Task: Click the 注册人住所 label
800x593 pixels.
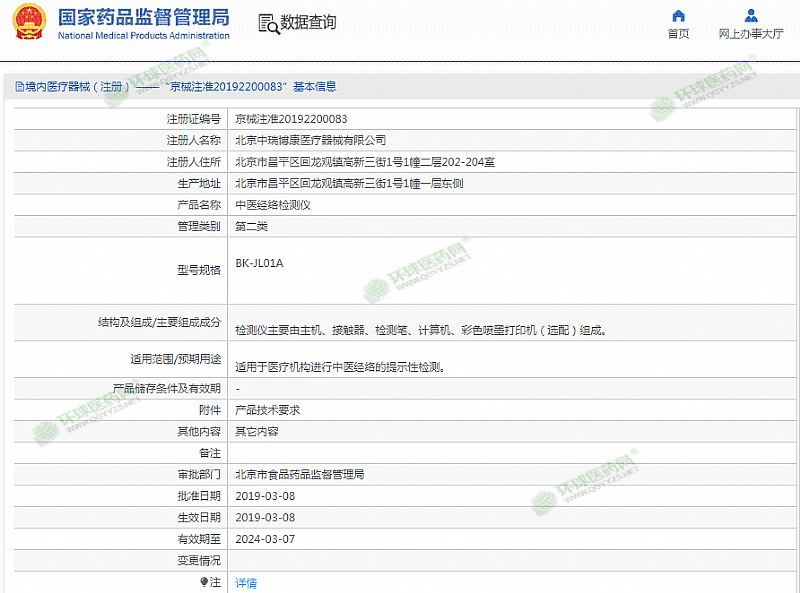Action: pos(193,162)
